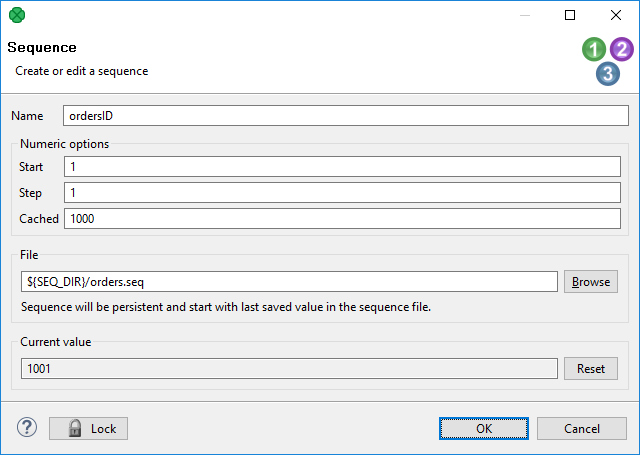Click the padlock icon on Lock button
The image size is (640, 455).
(75, 428)
